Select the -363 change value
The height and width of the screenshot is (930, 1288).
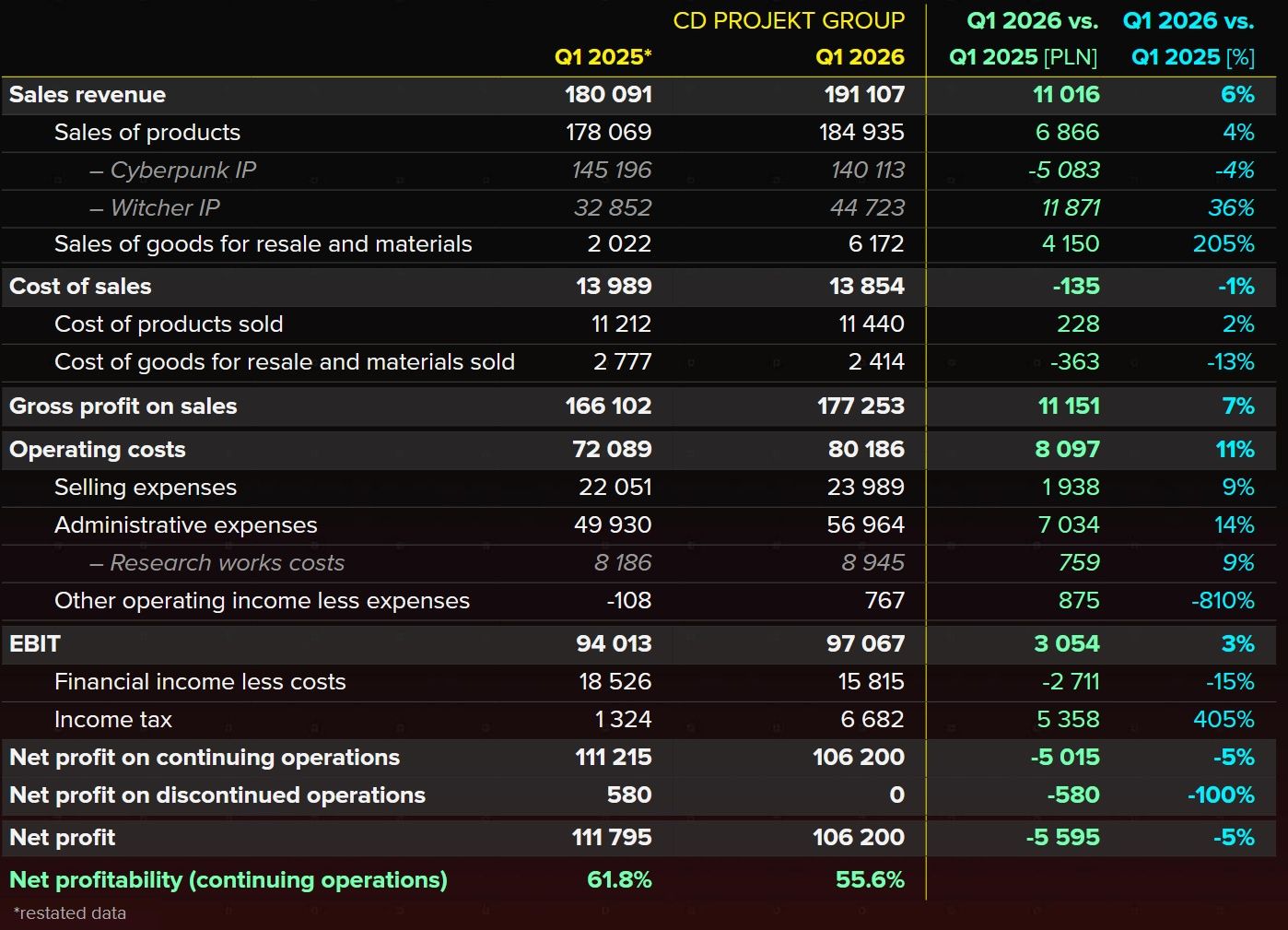click(x=1075, y=362)
